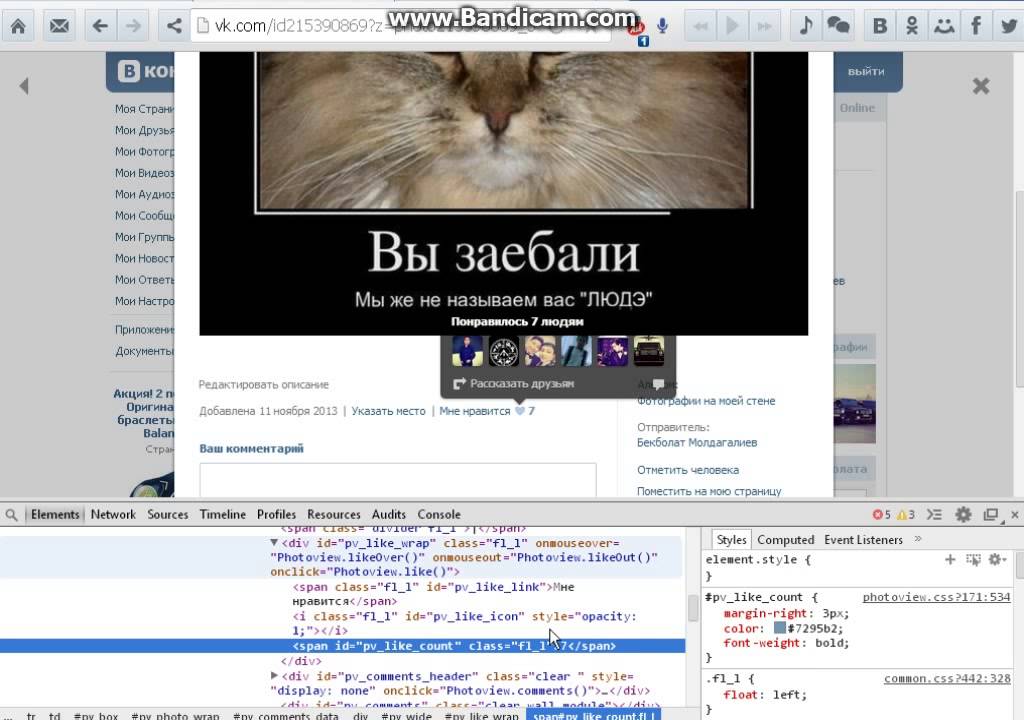The image size is (1024, 720).
Task: Go to previous photo with left arrow
Action: click(x=24, y=86)
